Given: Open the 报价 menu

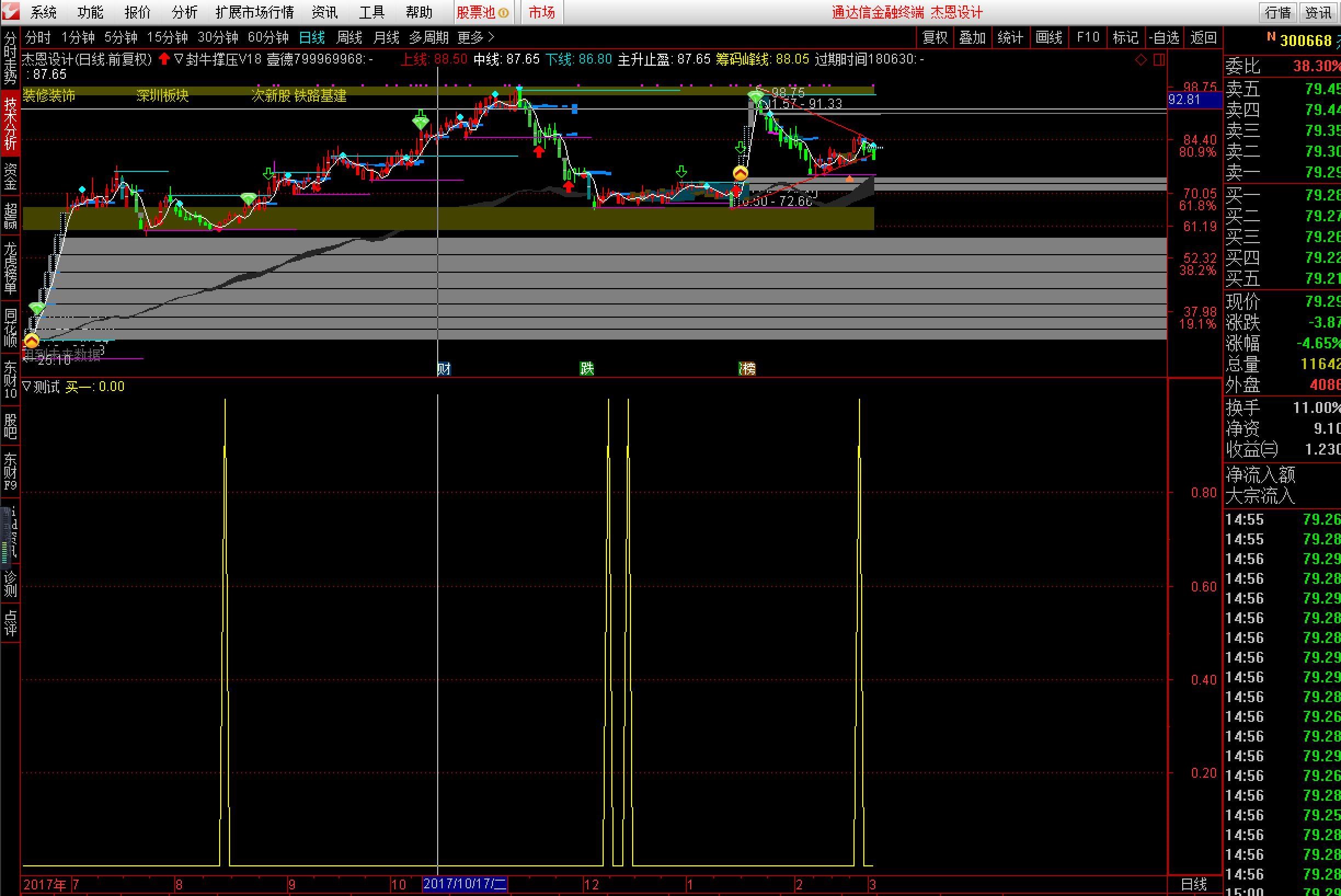Looking at the screenshot, I should (x=137, y=12).
